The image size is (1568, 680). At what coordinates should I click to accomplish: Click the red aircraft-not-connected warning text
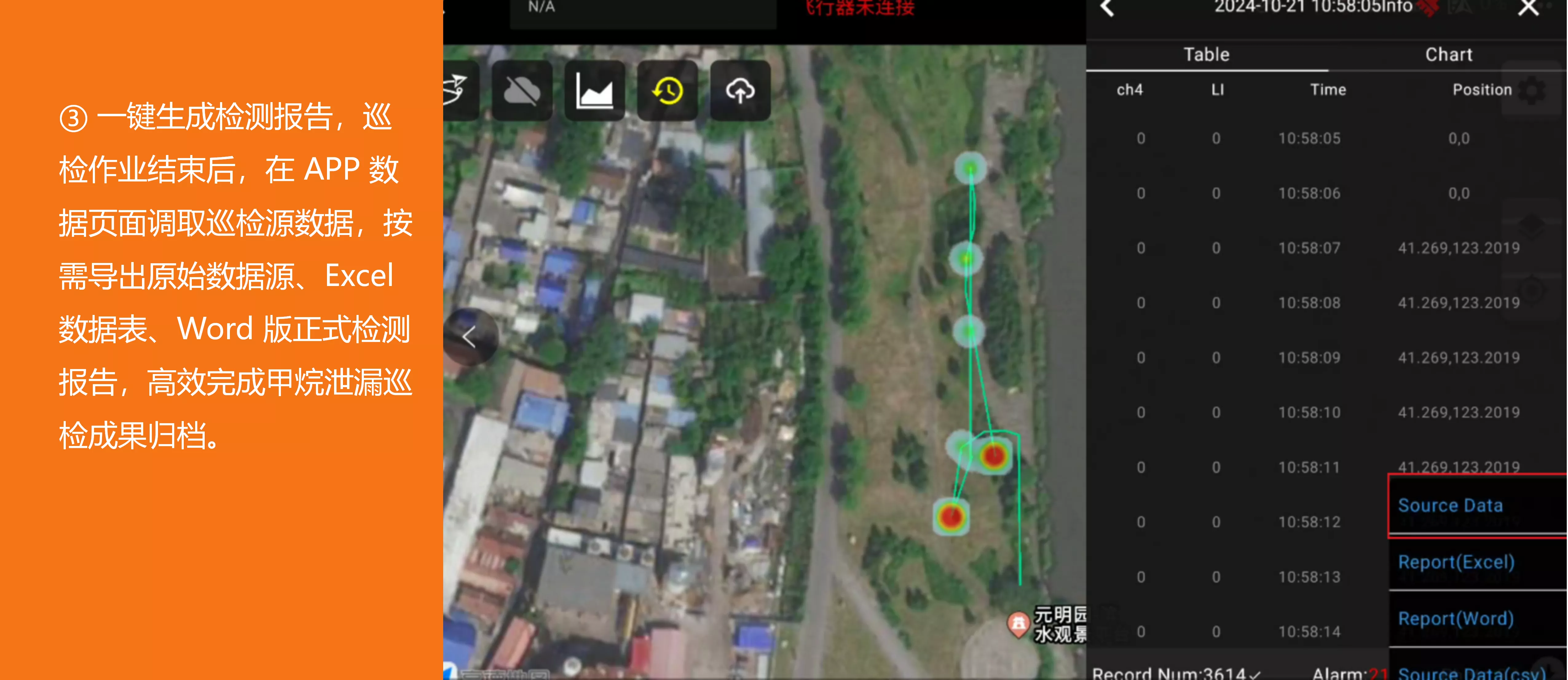click(860, 8)
